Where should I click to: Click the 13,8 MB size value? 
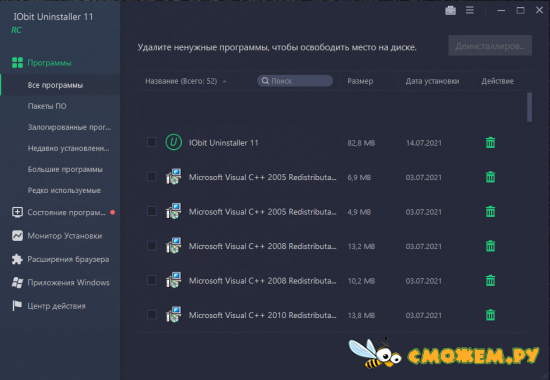361,315
